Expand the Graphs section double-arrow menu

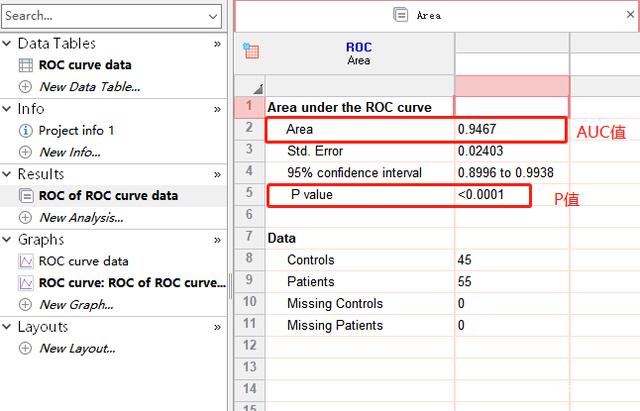[x=217, y=240]
